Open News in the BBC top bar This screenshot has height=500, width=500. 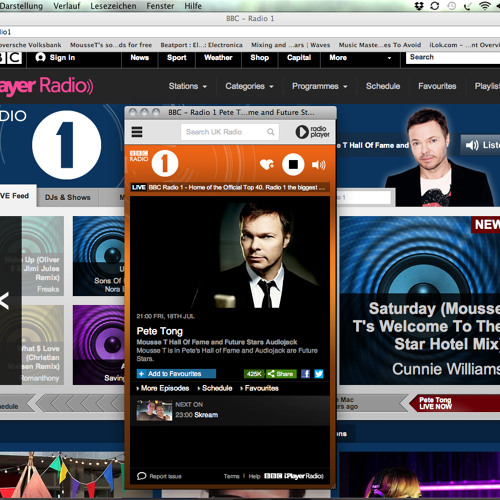point(140,58)
